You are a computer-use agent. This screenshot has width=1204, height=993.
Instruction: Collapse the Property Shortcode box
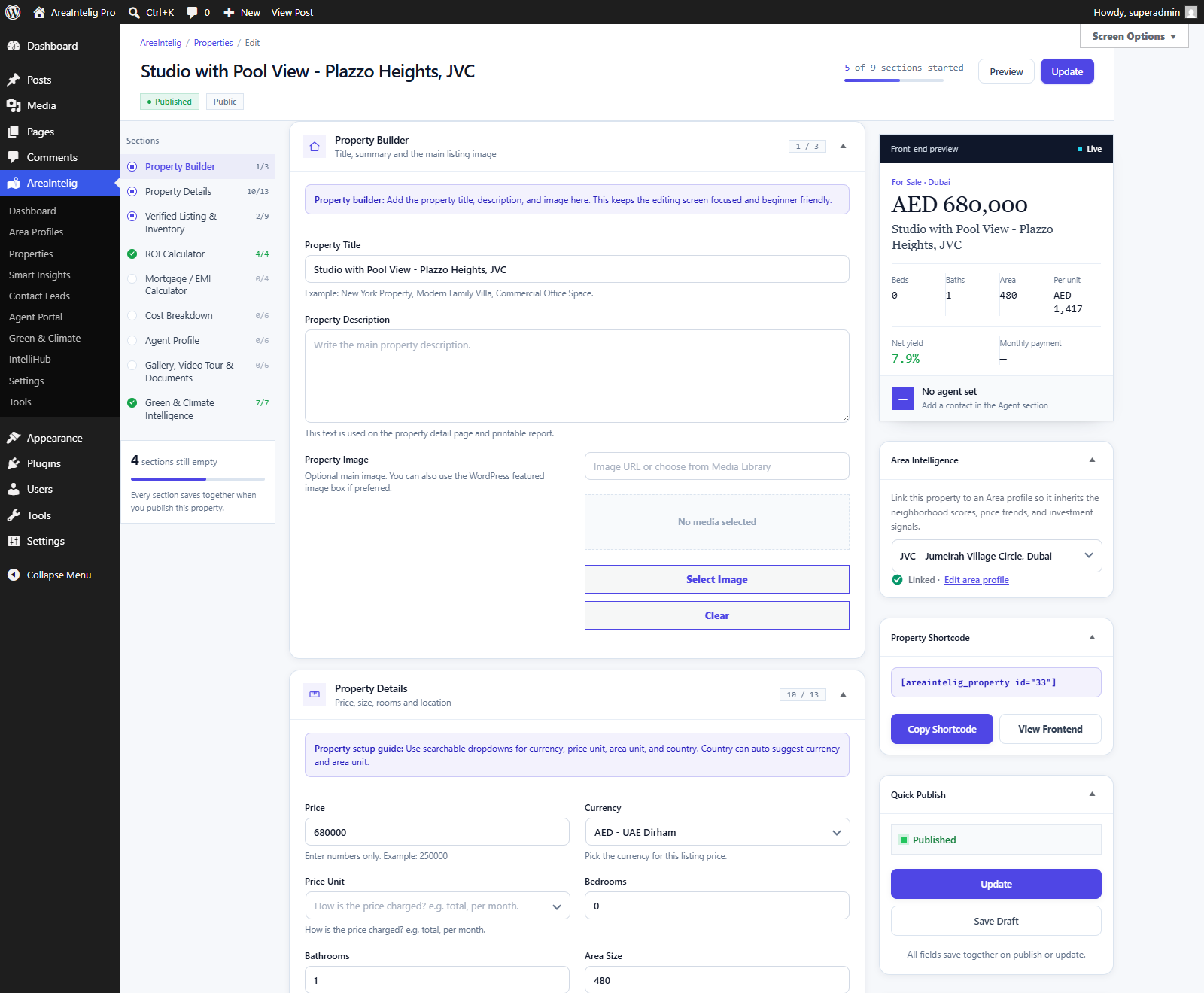(x=1092, y=637)
